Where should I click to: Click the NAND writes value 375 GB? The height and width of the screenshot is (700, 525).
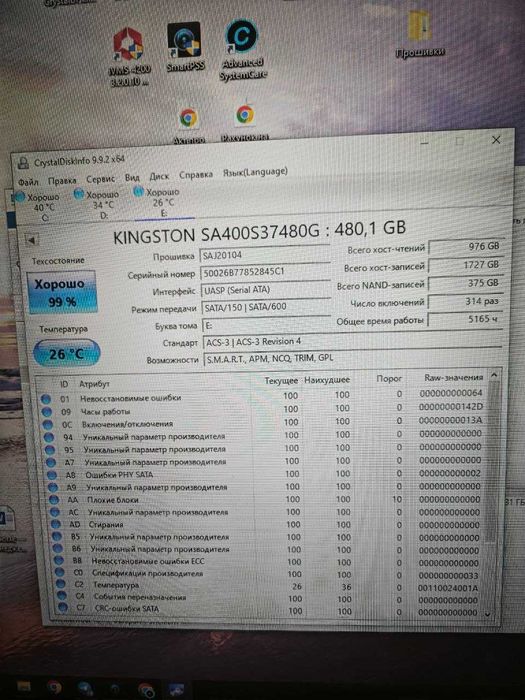tap(464, 283)
